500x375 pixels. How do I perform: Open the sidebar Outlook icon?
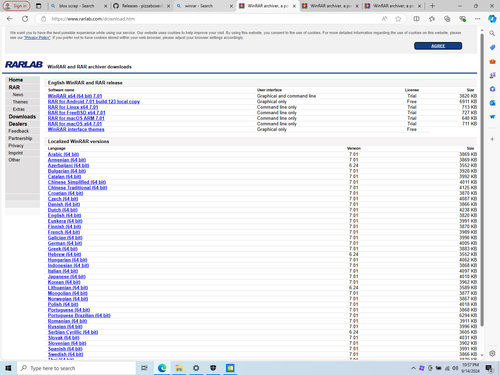(x=492, y=103)
